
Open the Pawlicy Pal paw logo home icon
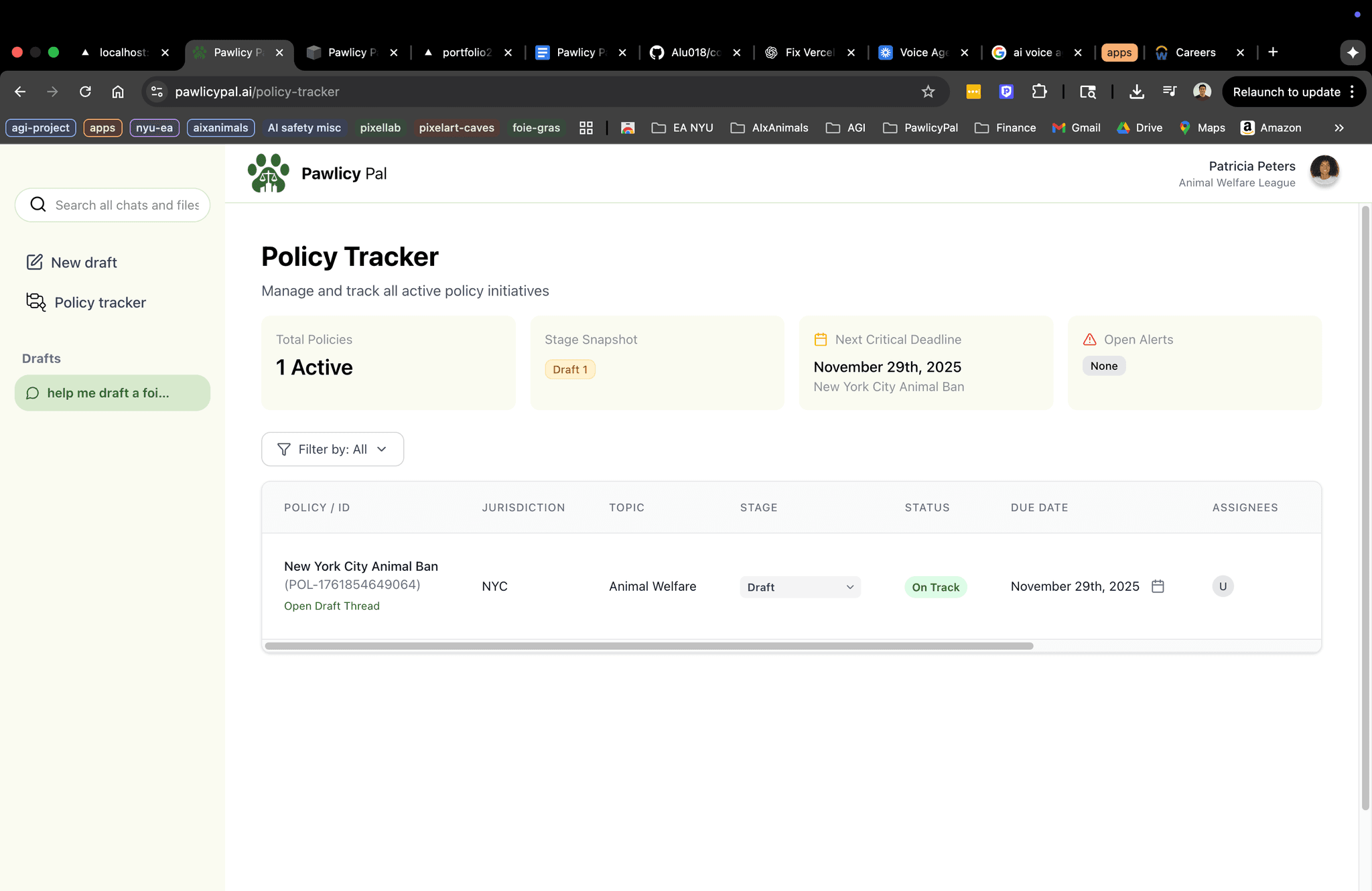269,173
